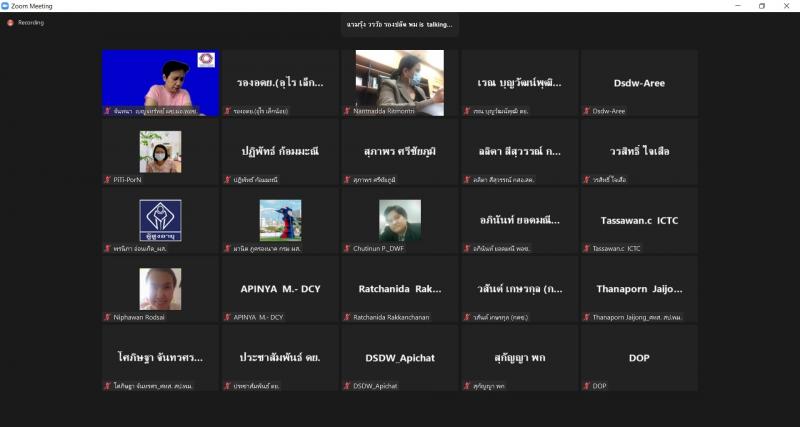Screen dimensions: 800x427
Task: Click muted mic icon beside วสันต์ เกษากุล label
Action: pyautogui.click(x=467, y=317)
